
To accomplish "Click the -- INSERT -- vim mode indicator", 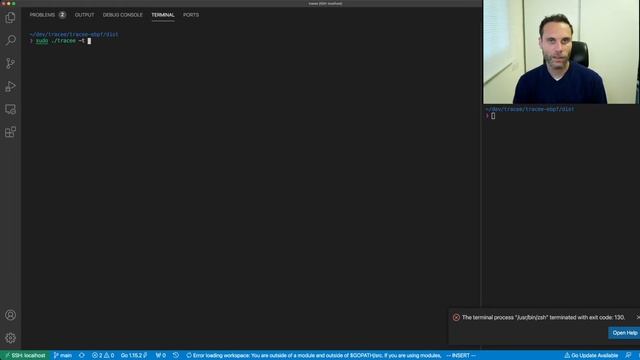I will pyautogui.click(x=461, y=356).
